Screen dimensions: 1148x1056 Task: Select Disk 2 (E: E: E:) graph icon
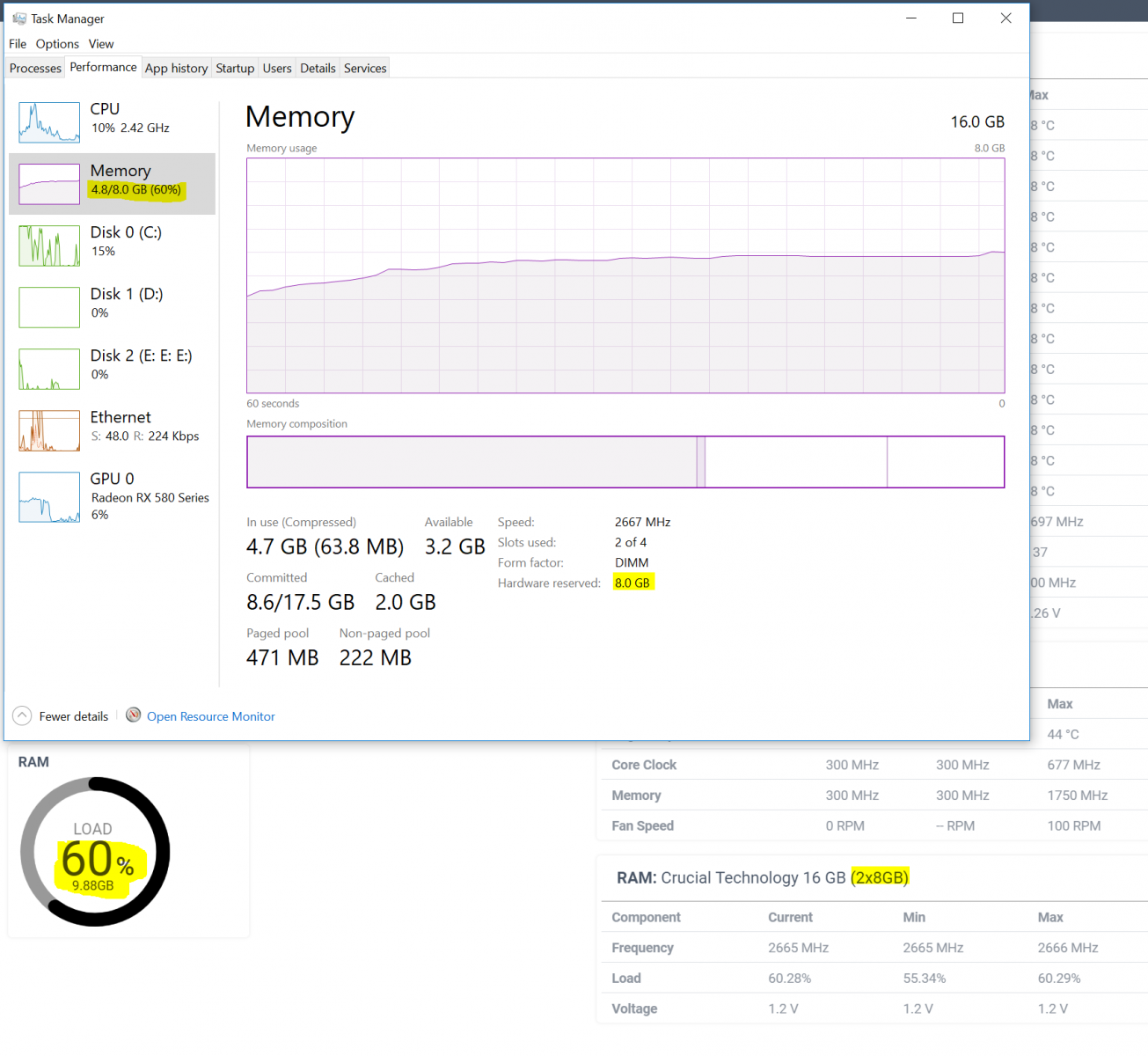49,369
